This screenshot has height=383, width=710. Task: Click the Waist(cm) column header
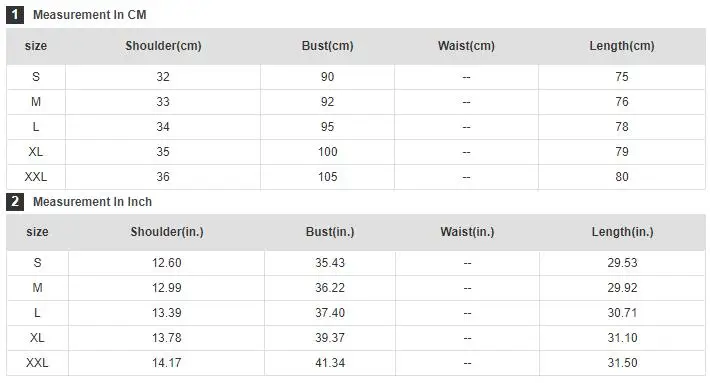(466, 46)
